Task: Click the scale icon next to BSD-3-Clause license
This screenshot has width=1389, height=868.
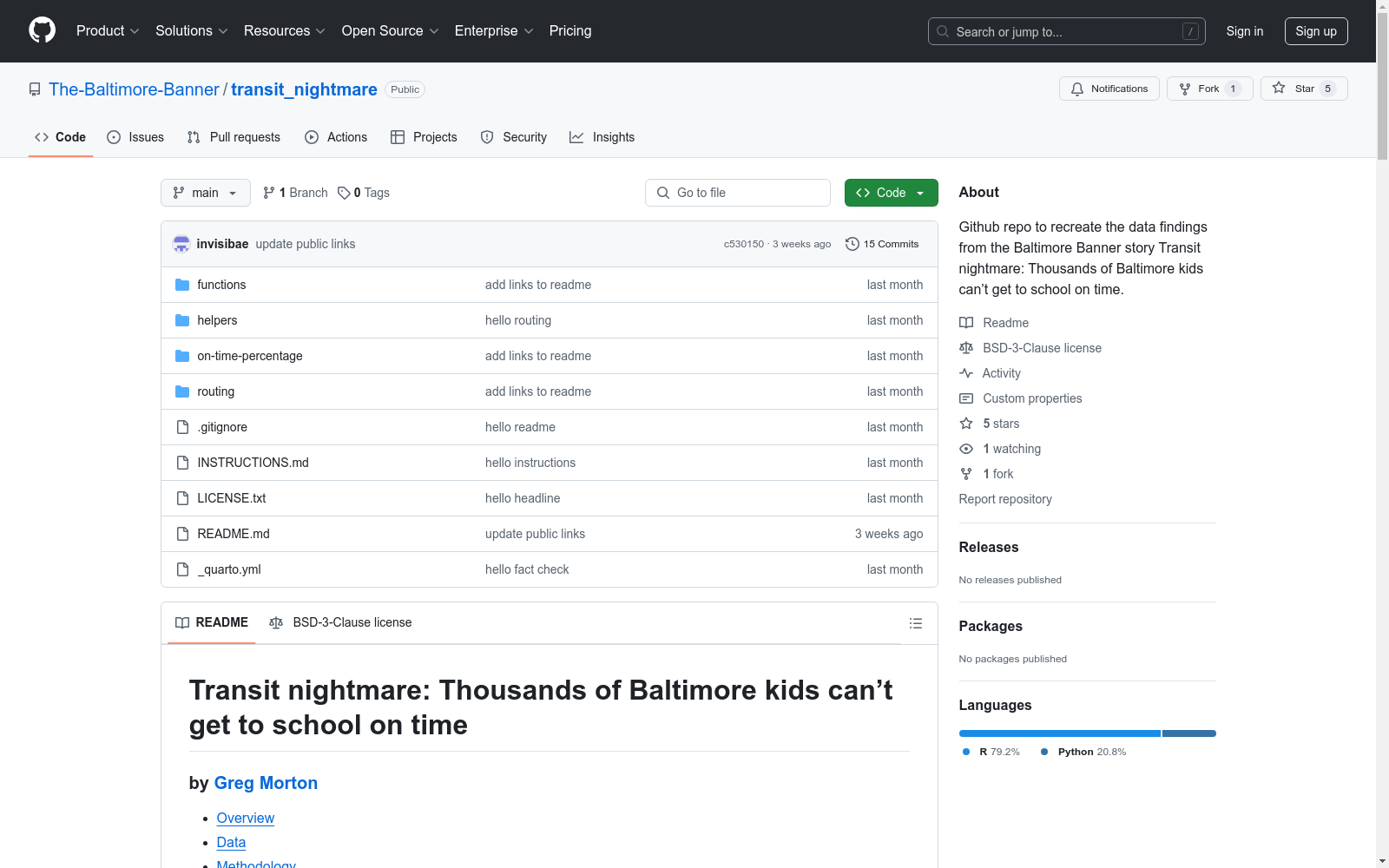Action: (x=966, y=348)
